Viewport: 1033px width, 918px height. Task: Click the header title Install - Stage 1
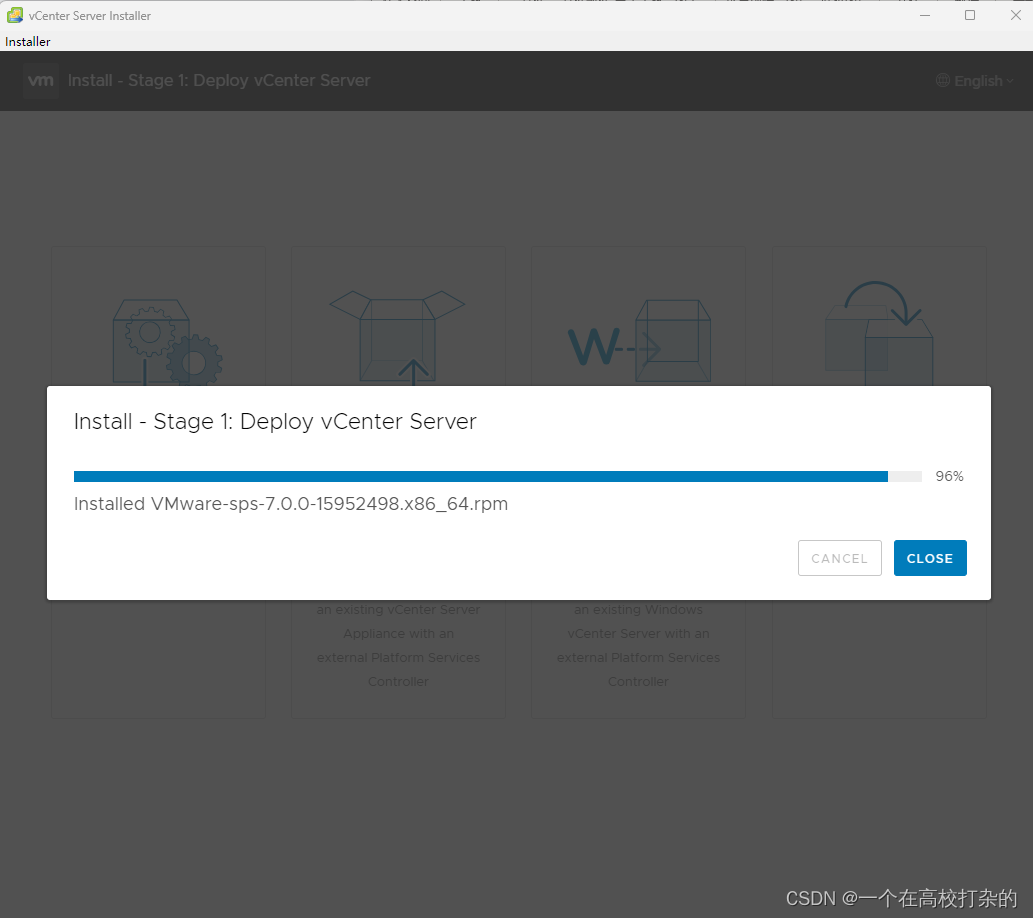tap(219, 80)
